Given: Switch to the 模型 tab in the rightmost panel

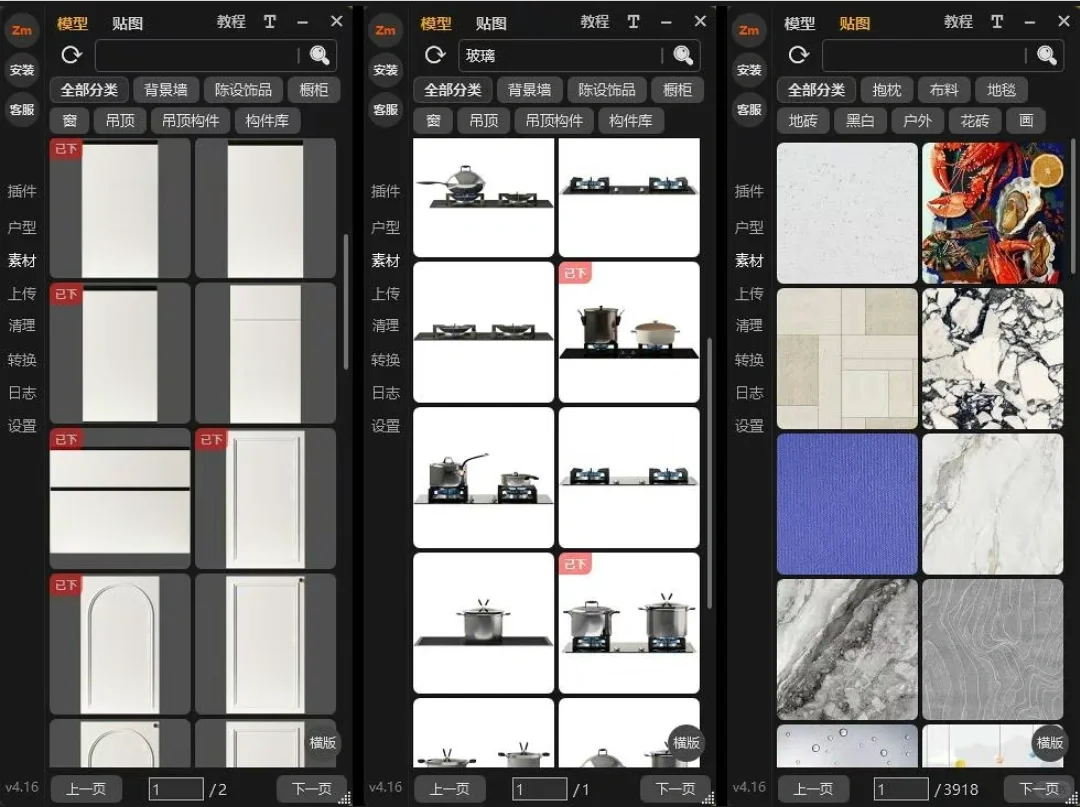Looking at the screenshot, I should [801, 22].
